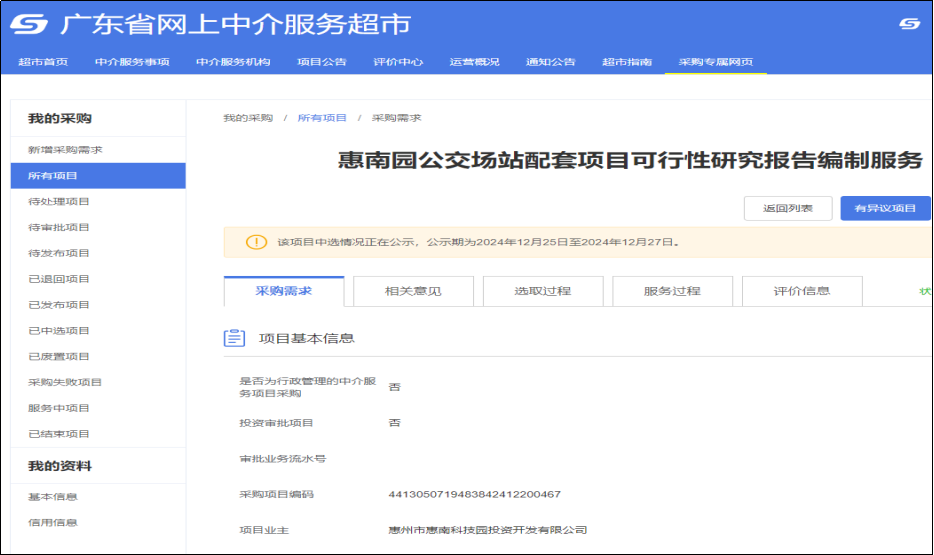
Task: Click the clipboard icon beside 项目基本信息
Action: [235, 338]
